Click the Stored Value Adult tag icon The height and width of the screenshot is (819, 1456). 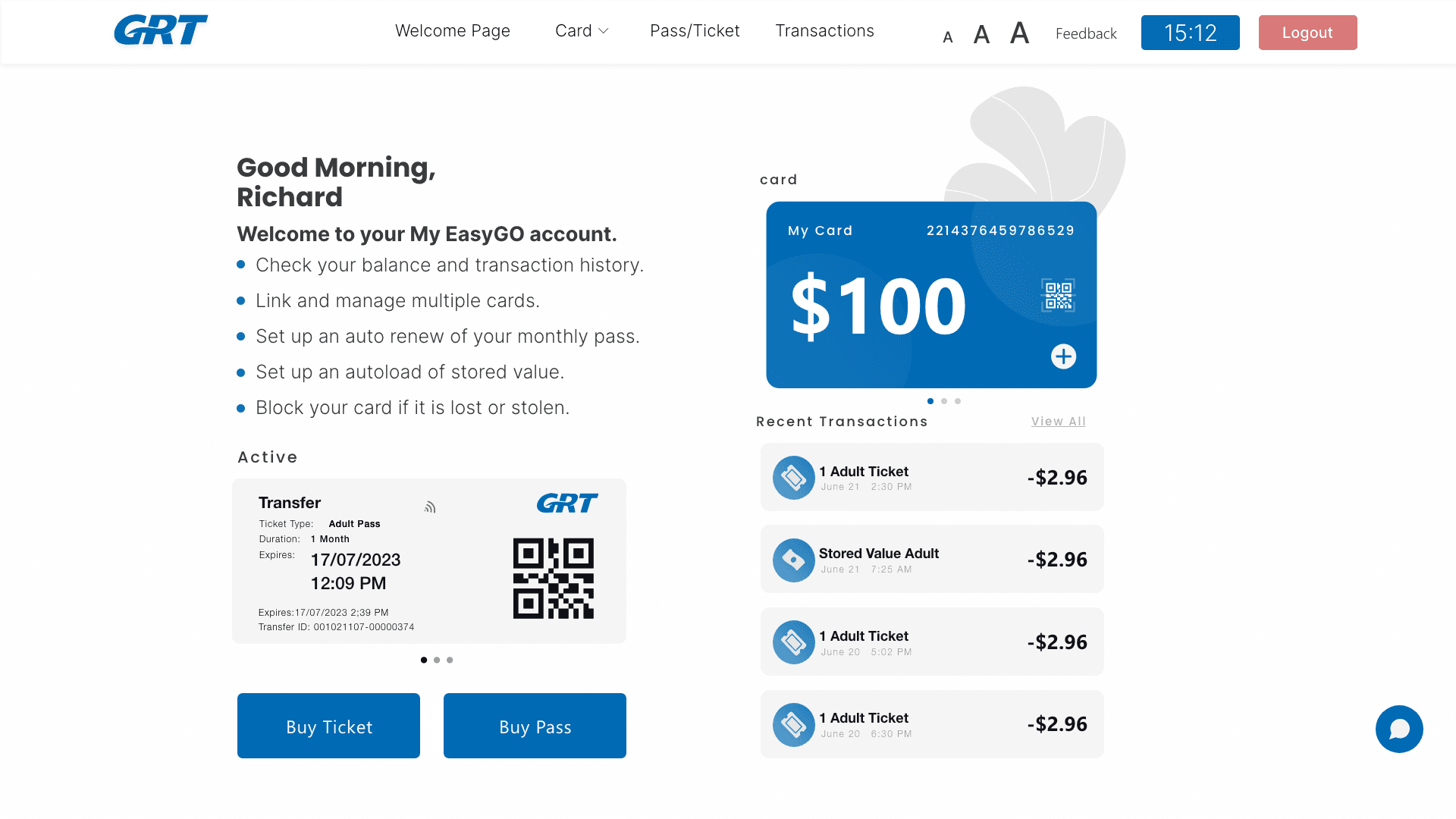click(x=793, y=560)
